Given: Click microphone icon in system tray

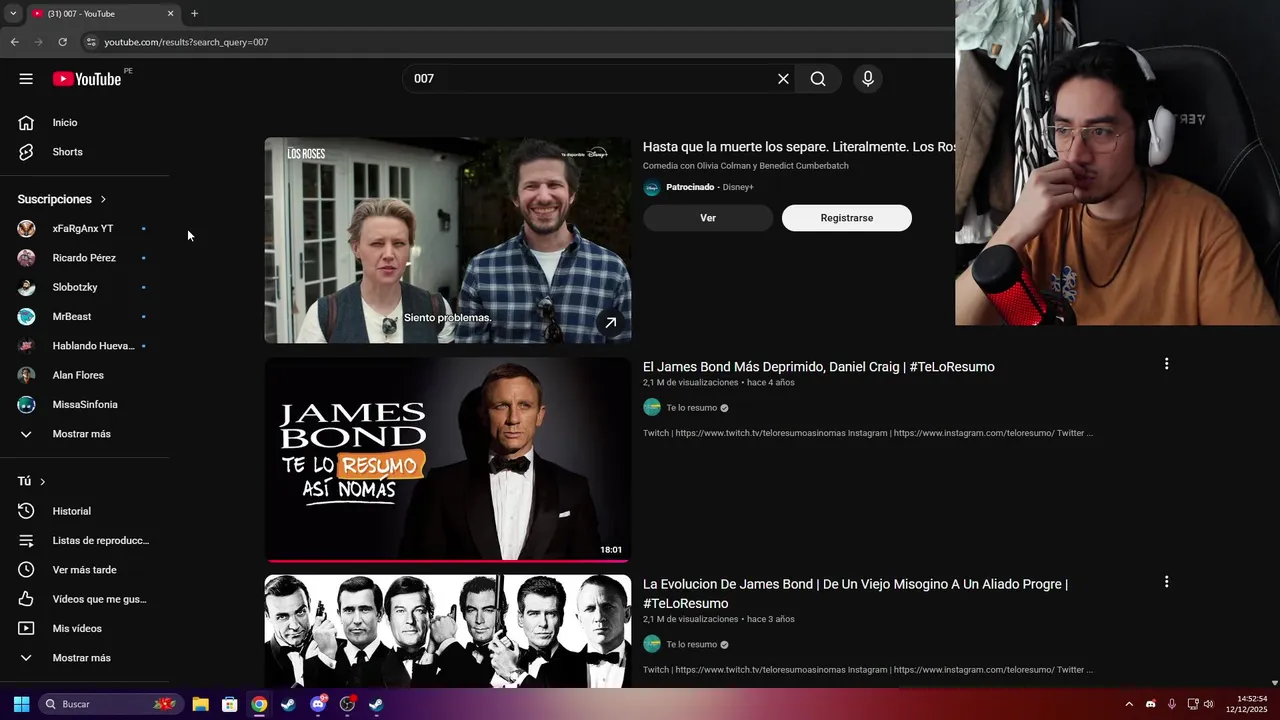Looking at the screenshot, I should pos(1171,704).
